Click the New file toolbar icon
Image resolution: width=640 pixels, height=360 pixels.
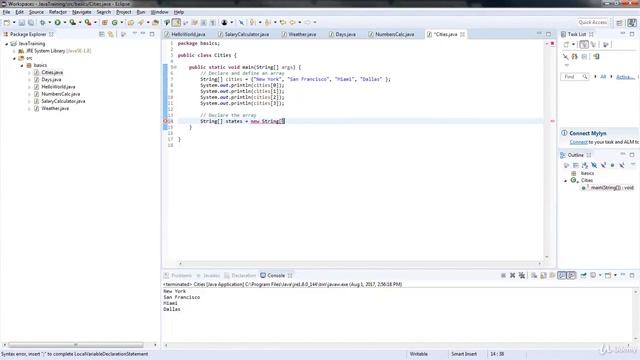[x=7, y=22]
